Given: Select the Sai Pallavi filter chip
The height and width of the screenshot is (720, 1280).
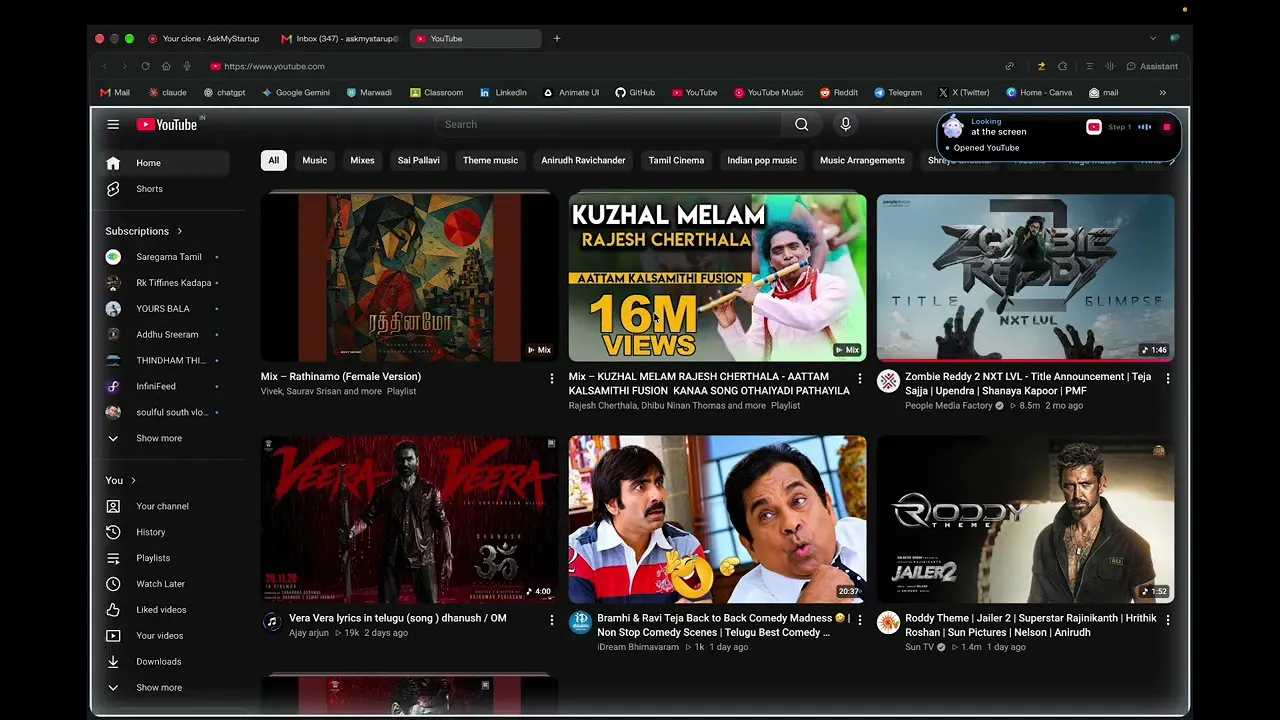Looking at the screenshot, I should (419, 160).
